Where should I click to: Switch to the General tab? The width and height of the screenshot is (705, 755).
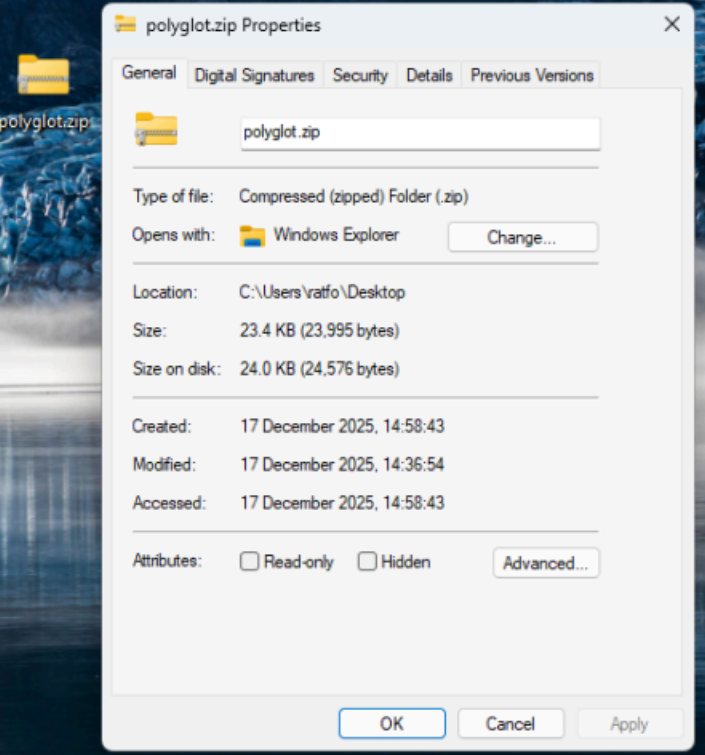pyautogui.click(x=149, y=73)
